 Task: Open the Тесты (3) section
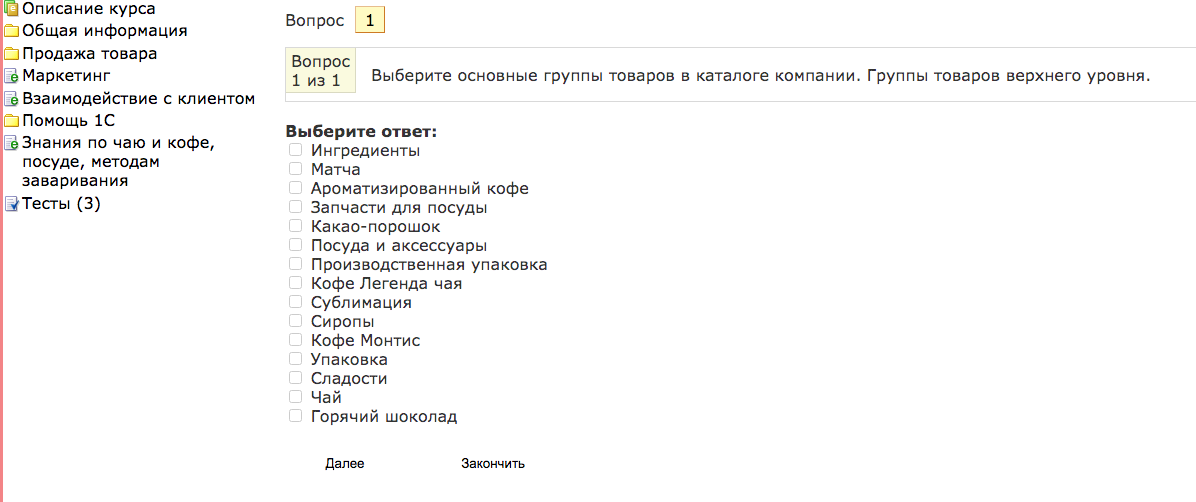(61, 204)
